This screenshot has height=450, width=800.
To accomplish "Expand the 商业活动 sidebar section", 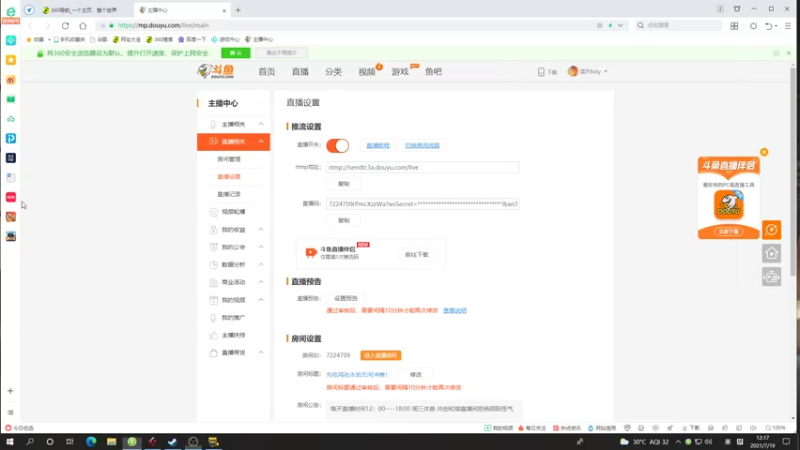I will coord(261,282).
